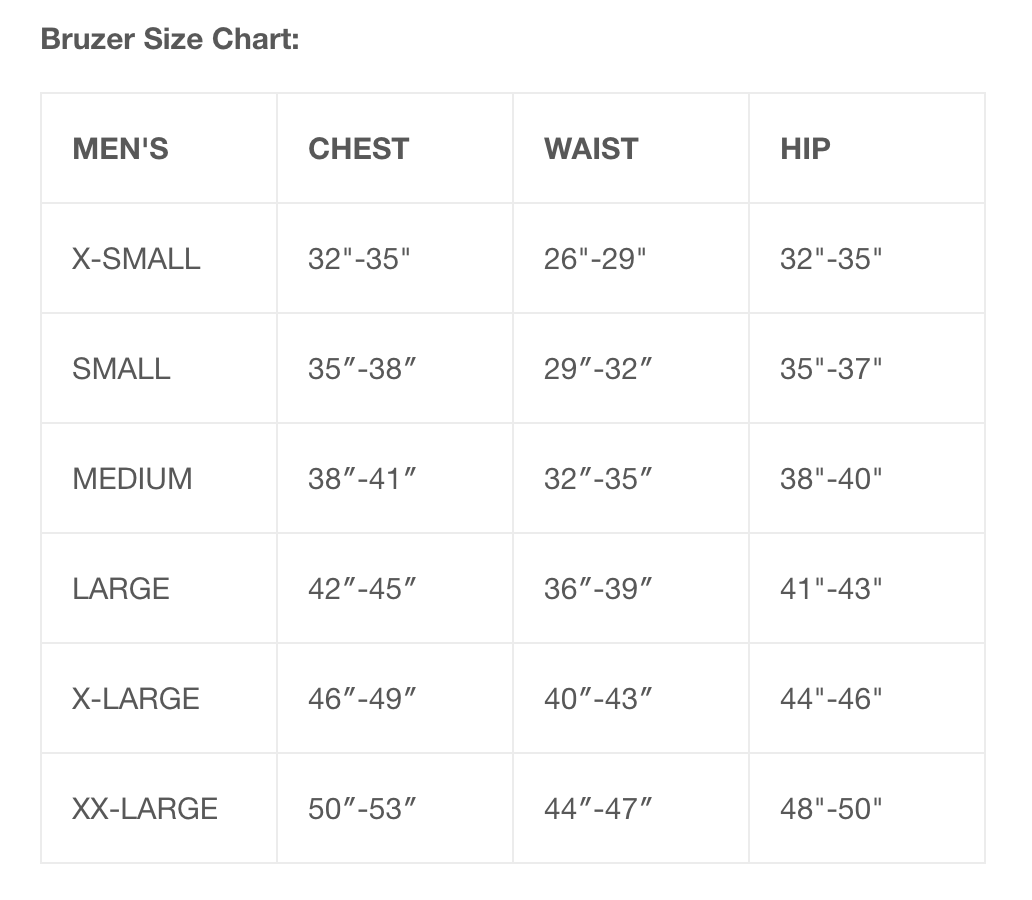Click the Bruzer Size Chart heading

click(x=170, y=41)
